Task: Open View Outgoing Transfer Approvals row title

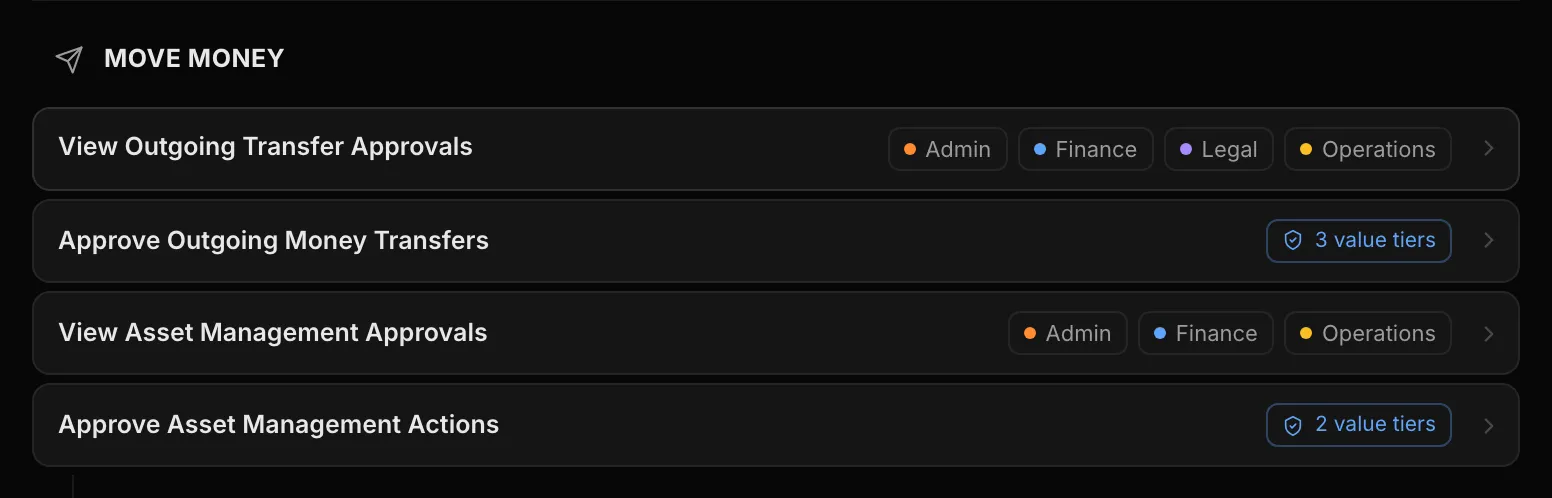Action: tap(266, 147)
